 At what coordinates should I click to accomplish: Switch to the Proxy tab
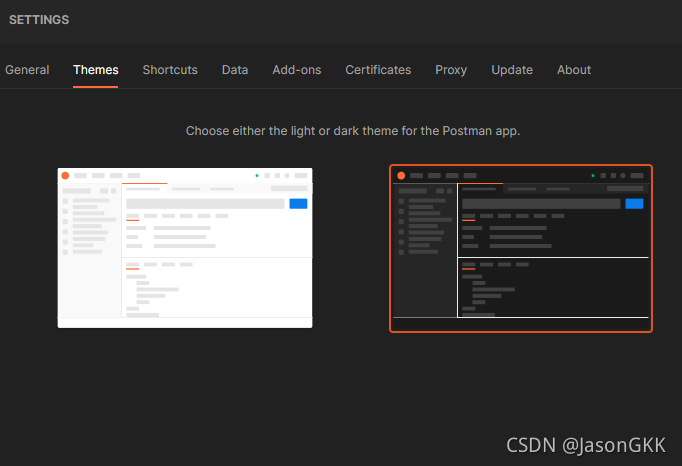(451, 70)
